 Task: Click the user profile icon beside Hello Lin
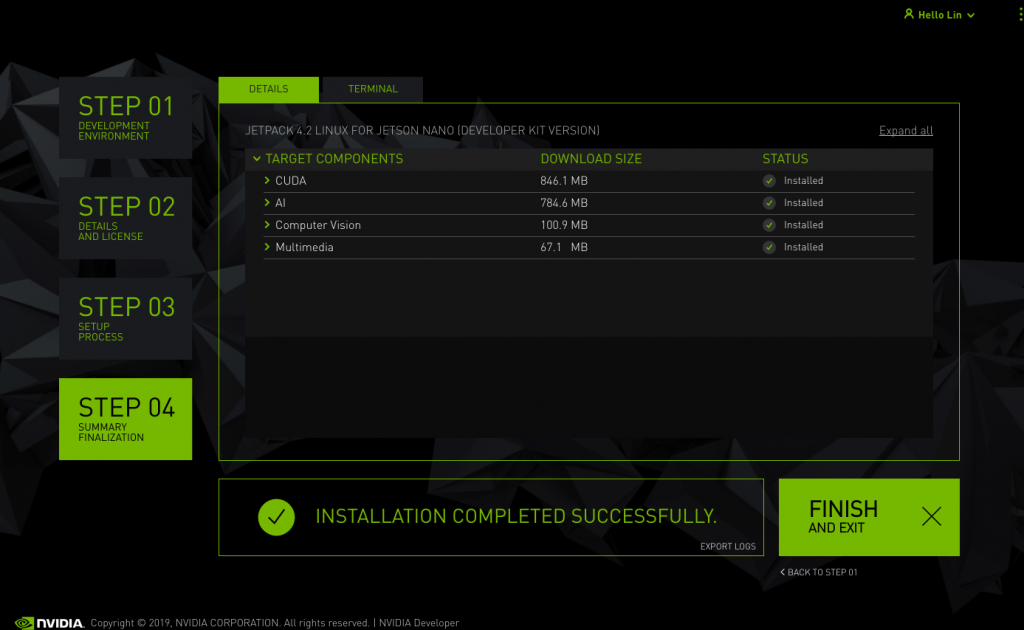click(x=908, y=14)
